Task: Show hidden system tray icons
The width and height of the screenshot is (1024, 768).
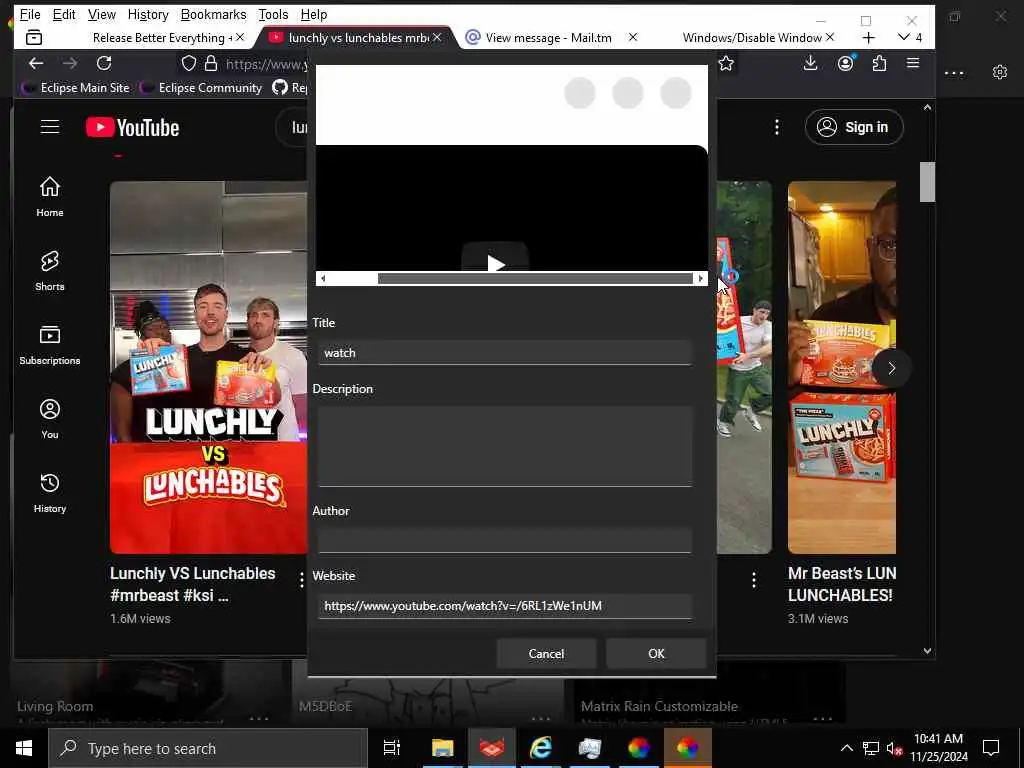Action: pyautogui.click(x=846, y=748)
